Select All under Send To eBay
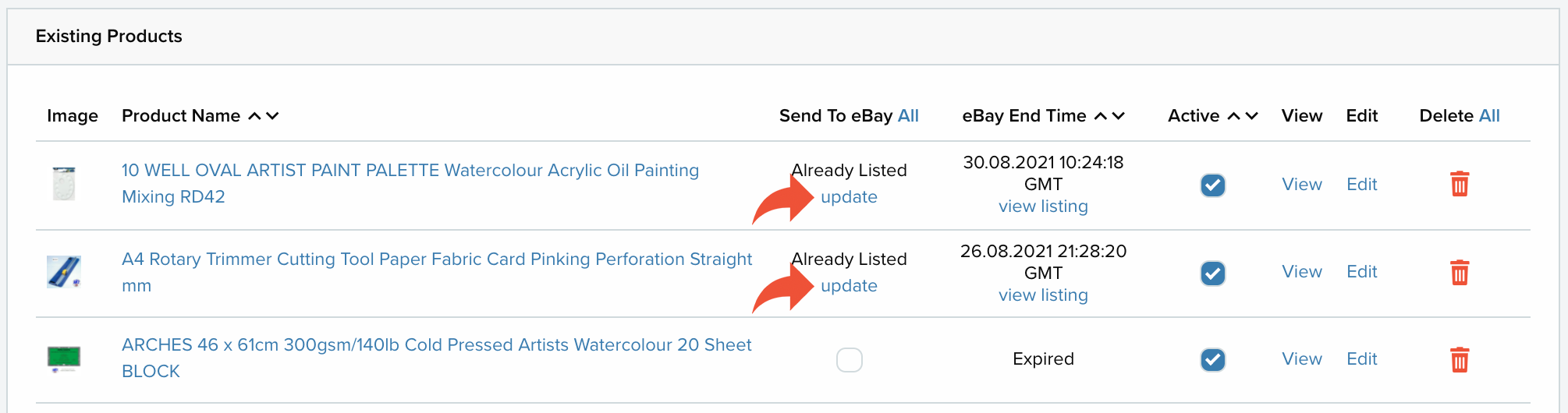Image resolution: width=1568 pixels, height=413 pixels. (x=908, y=116)
